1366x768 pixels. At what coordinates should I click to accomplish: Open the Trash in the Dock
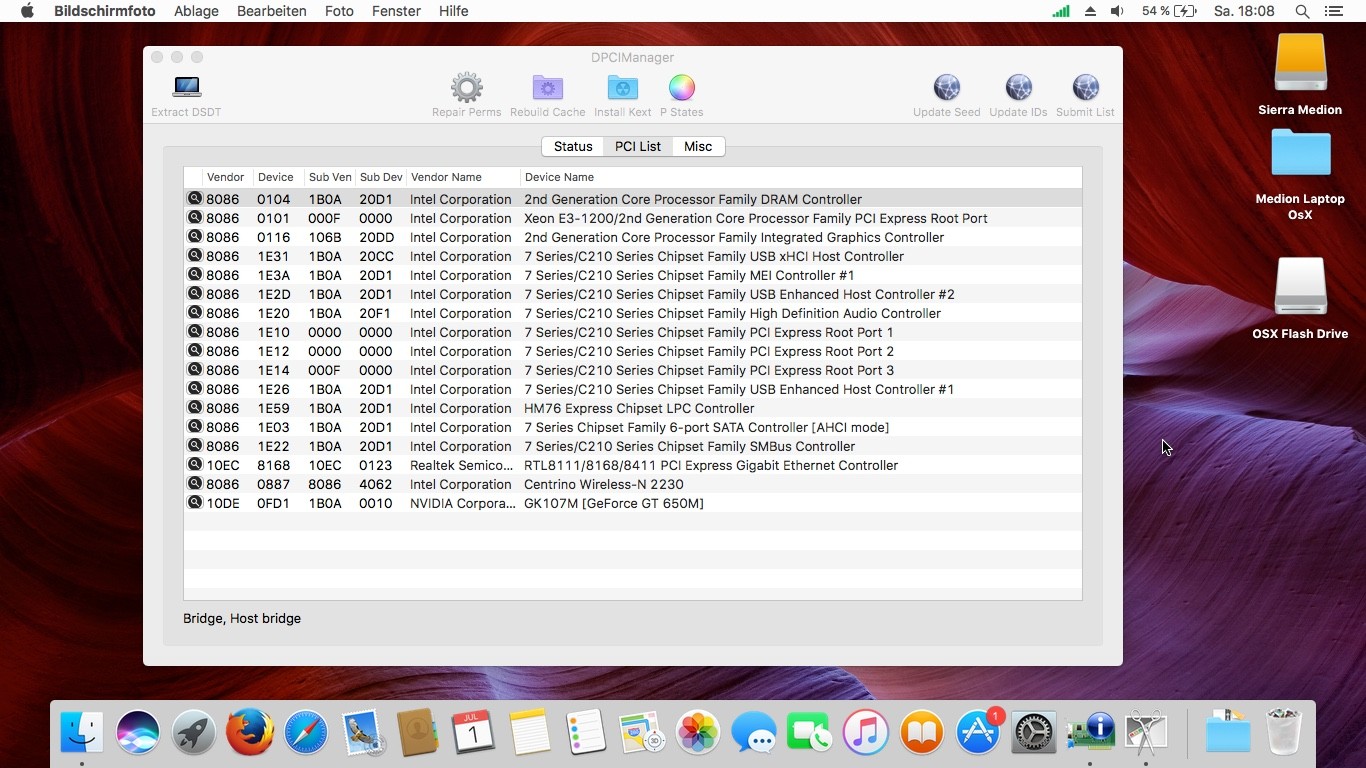point(1284,732)
